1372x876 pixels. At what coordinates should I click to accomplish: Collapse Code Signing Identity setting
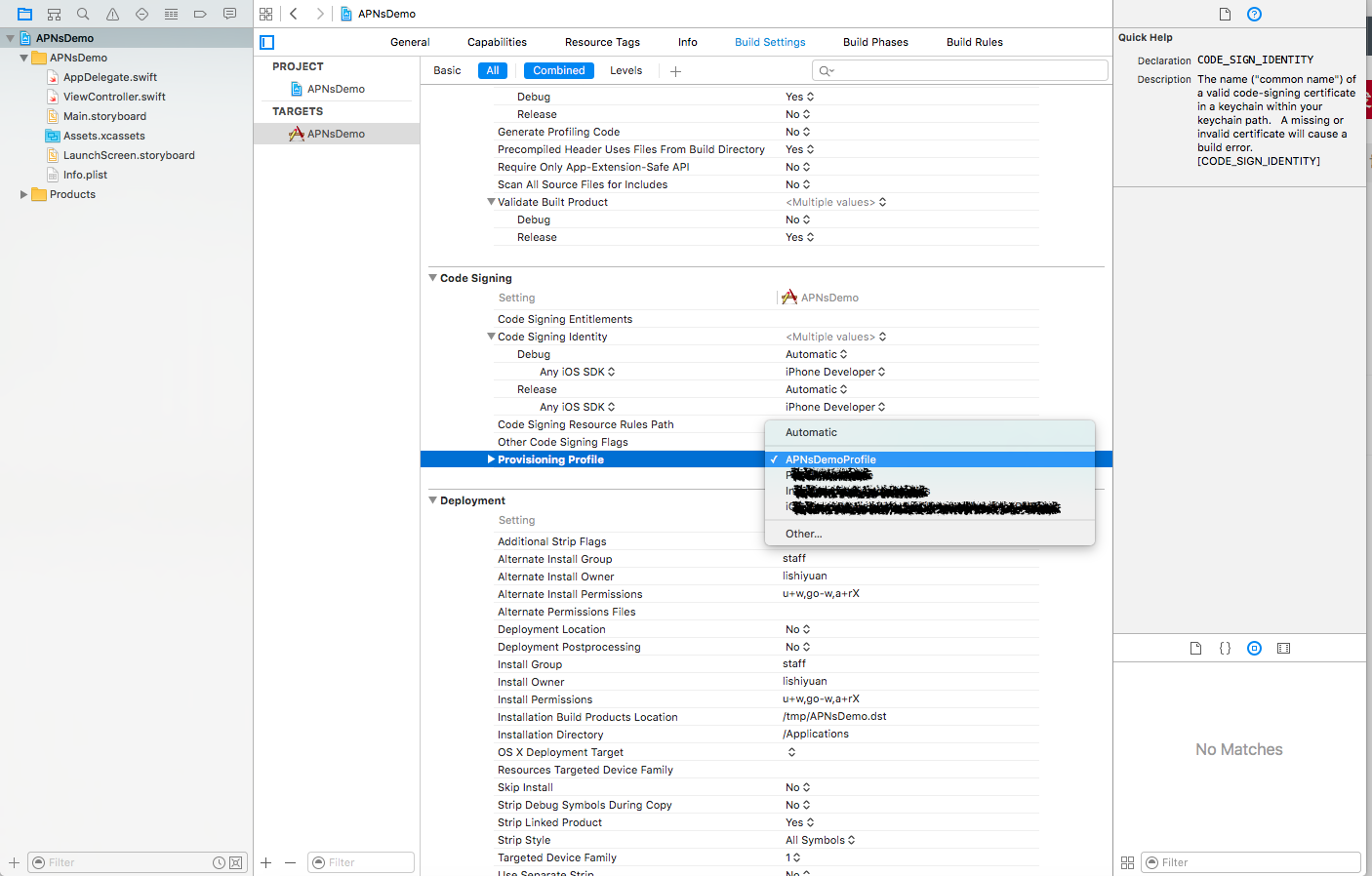pyautogui.click(x=491, y=337)
